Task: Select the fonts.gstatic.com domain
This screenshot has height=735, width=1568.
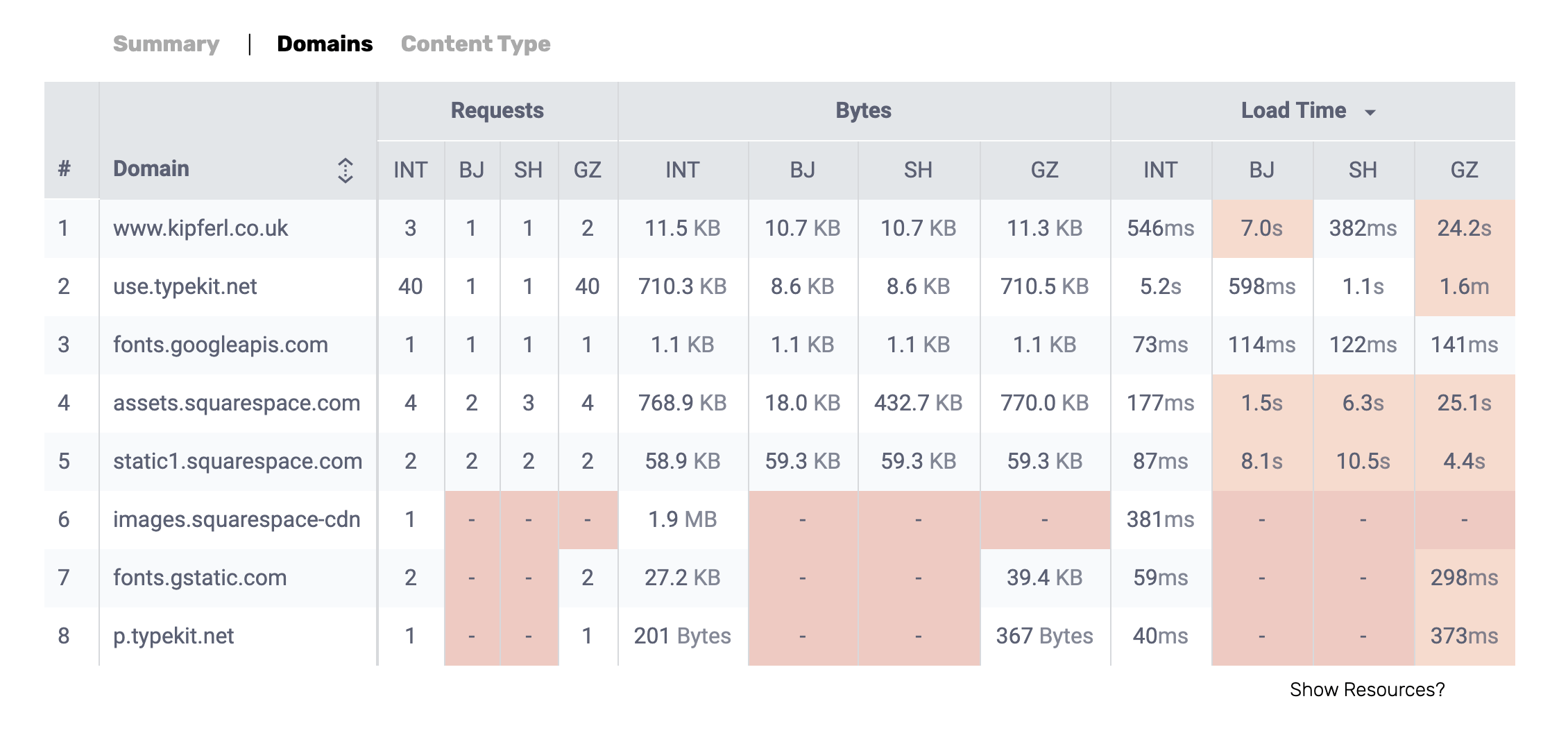Action: [200, 578]
